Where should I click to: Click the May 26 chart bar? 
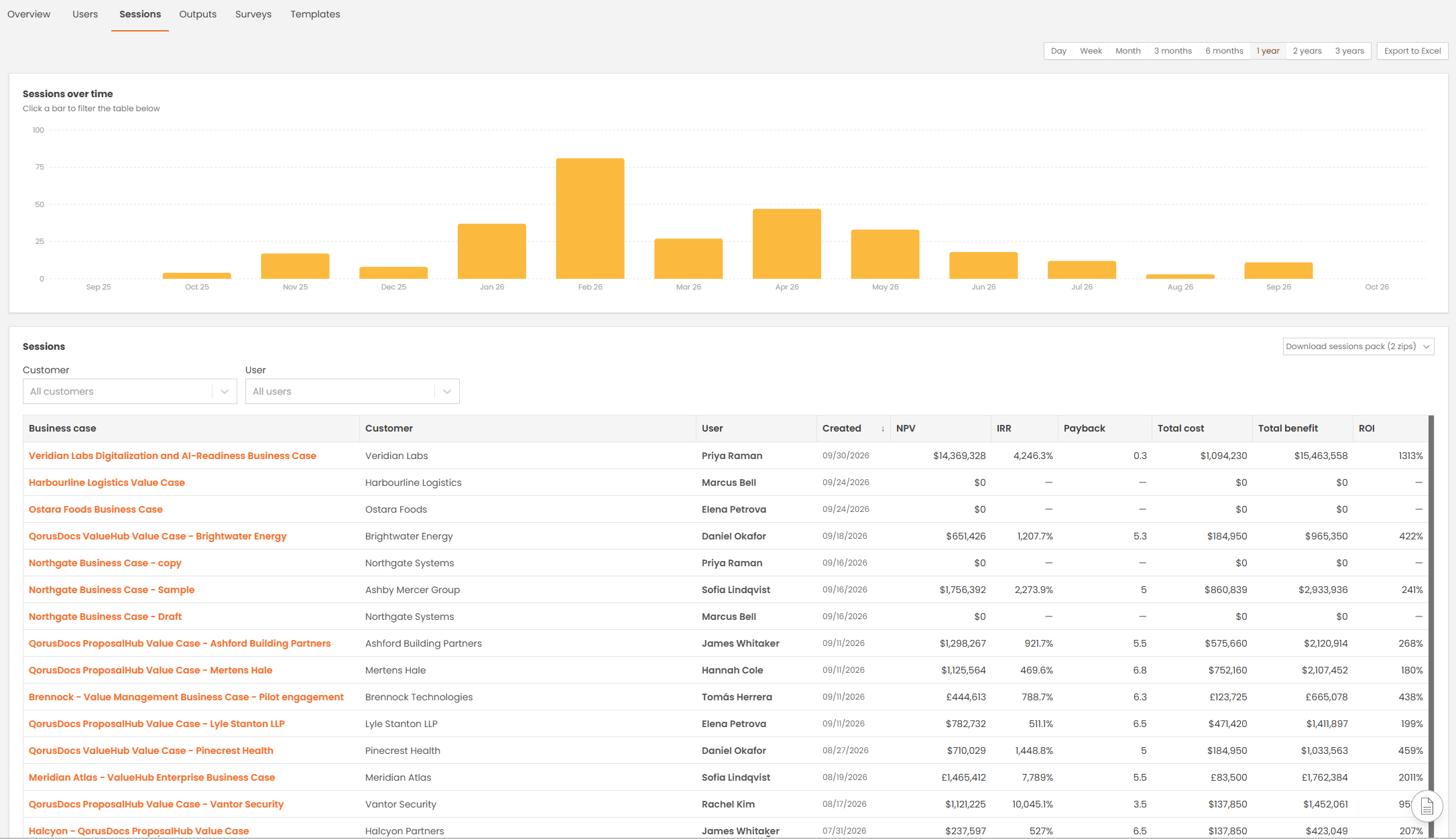point(885,254)
